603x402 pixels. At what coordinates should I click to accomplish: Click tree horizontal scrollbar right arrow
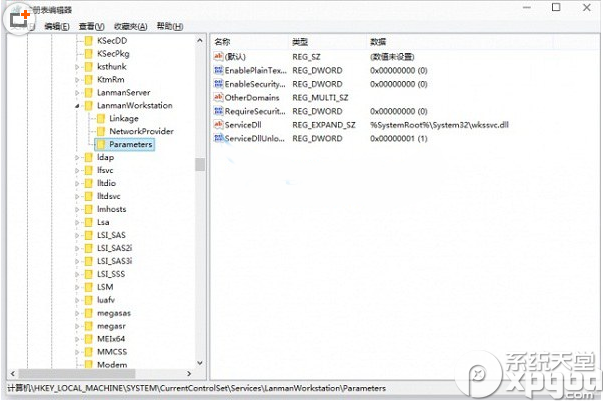coord(189,373)
